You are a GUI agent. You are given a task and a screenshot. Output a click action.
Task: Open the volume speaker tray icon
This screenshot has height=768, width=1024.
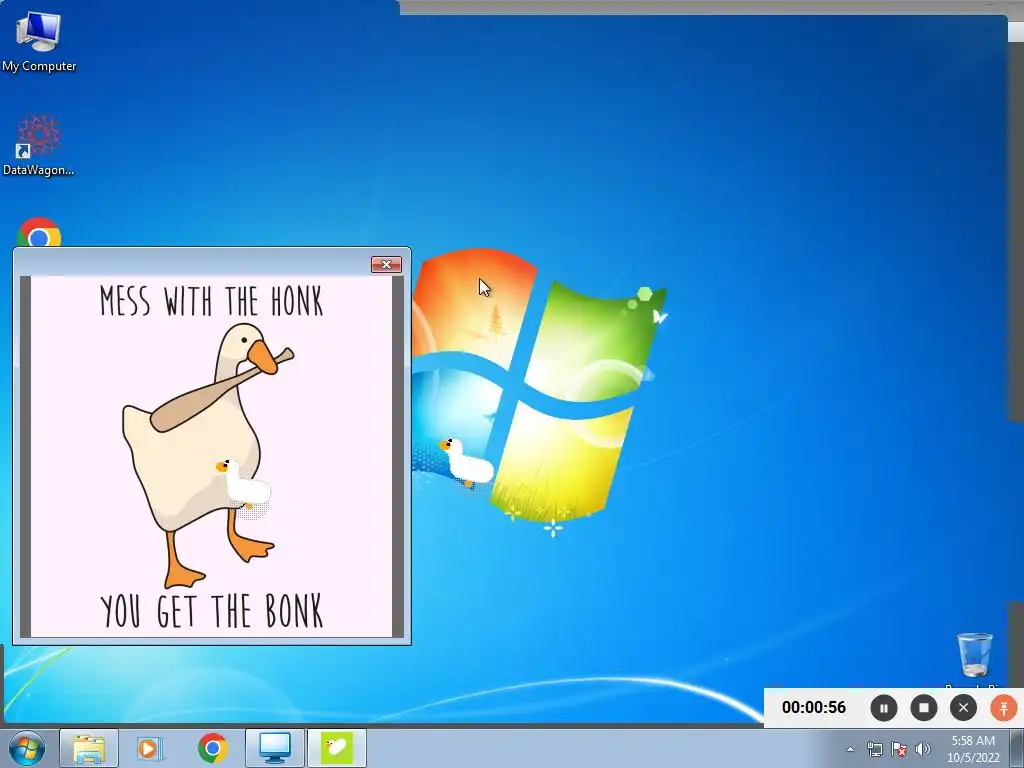pos(923,749)
